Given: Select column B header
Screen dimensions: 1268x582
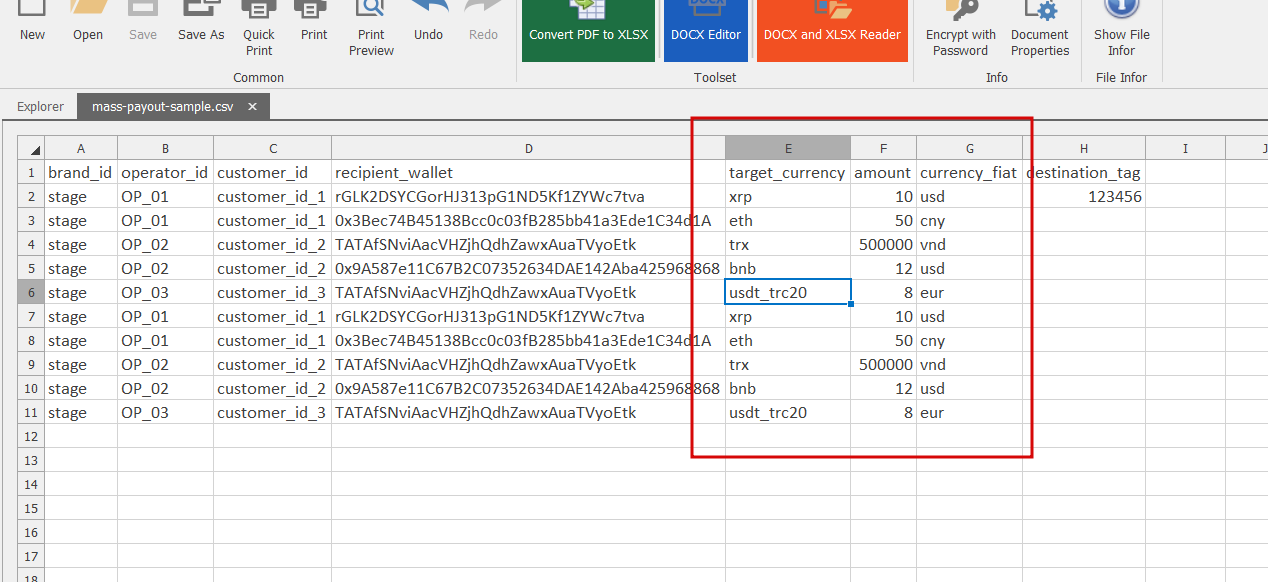Looking at the screenshot, I should (x=165, y=148).
